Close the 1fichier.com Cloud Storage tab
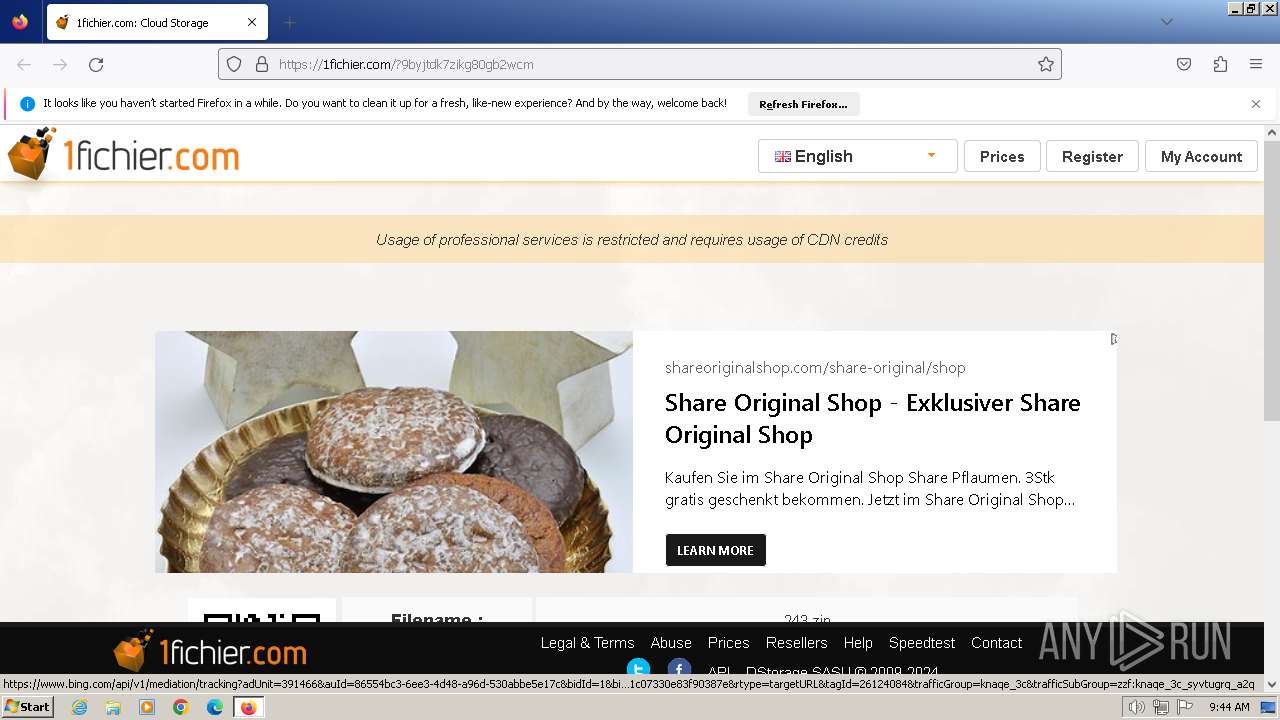This screenshot has height=720, width=1280. coord(252,22)
